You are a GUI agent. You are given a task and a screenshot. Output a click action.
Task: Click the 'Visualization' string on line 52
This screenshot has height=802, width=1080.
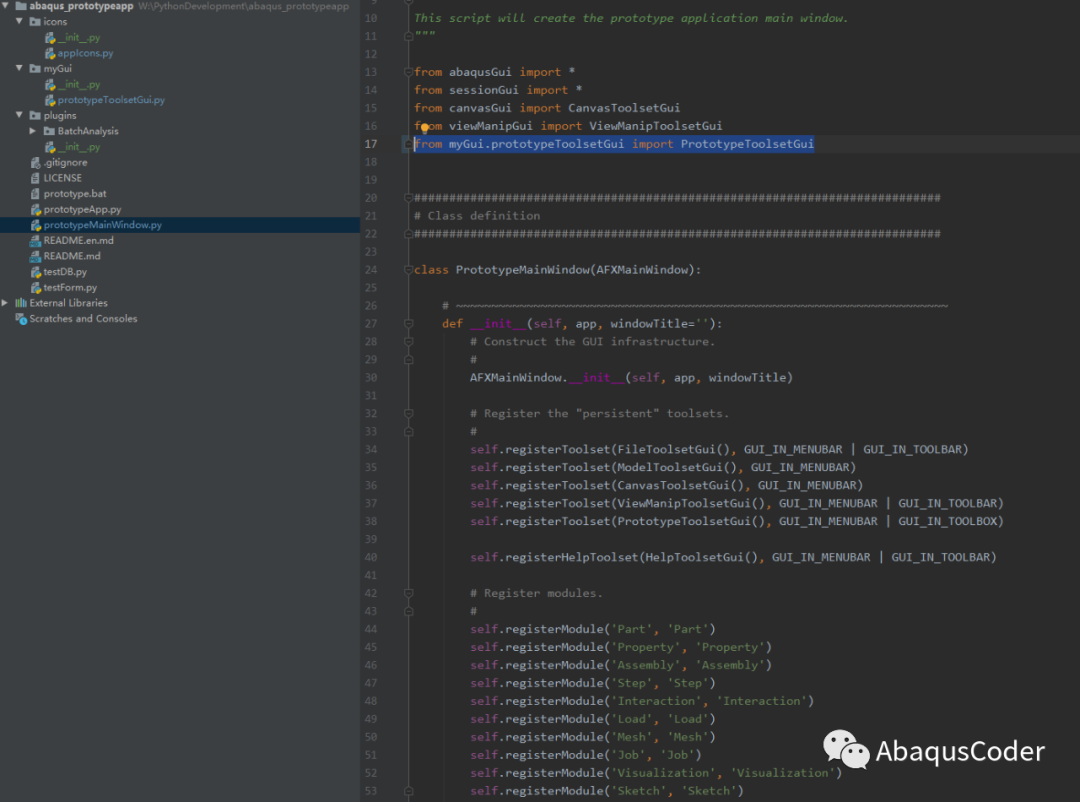(782, 773)
